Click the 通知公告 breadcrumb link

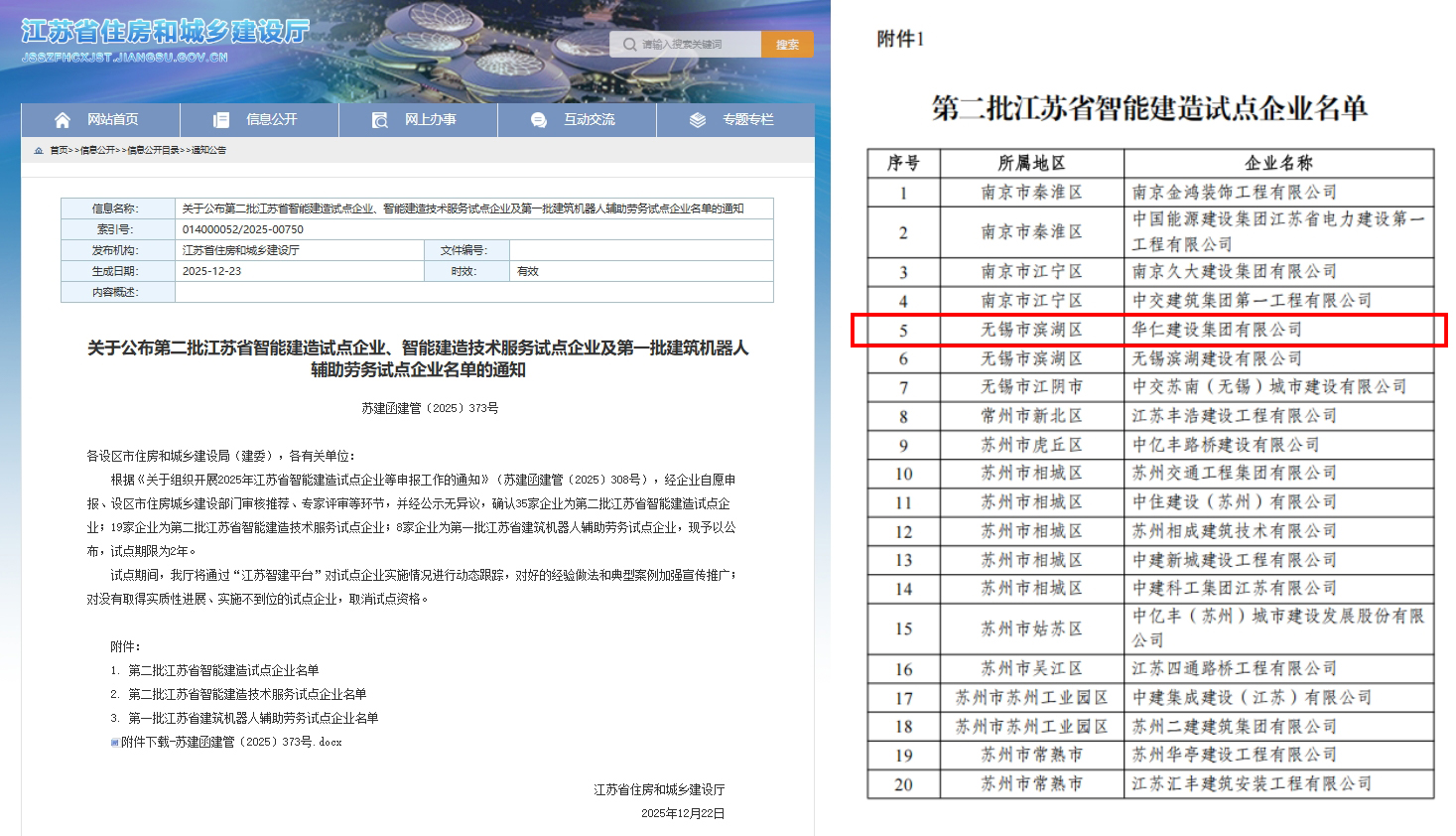pyautogui.click(x=208, y=151)
